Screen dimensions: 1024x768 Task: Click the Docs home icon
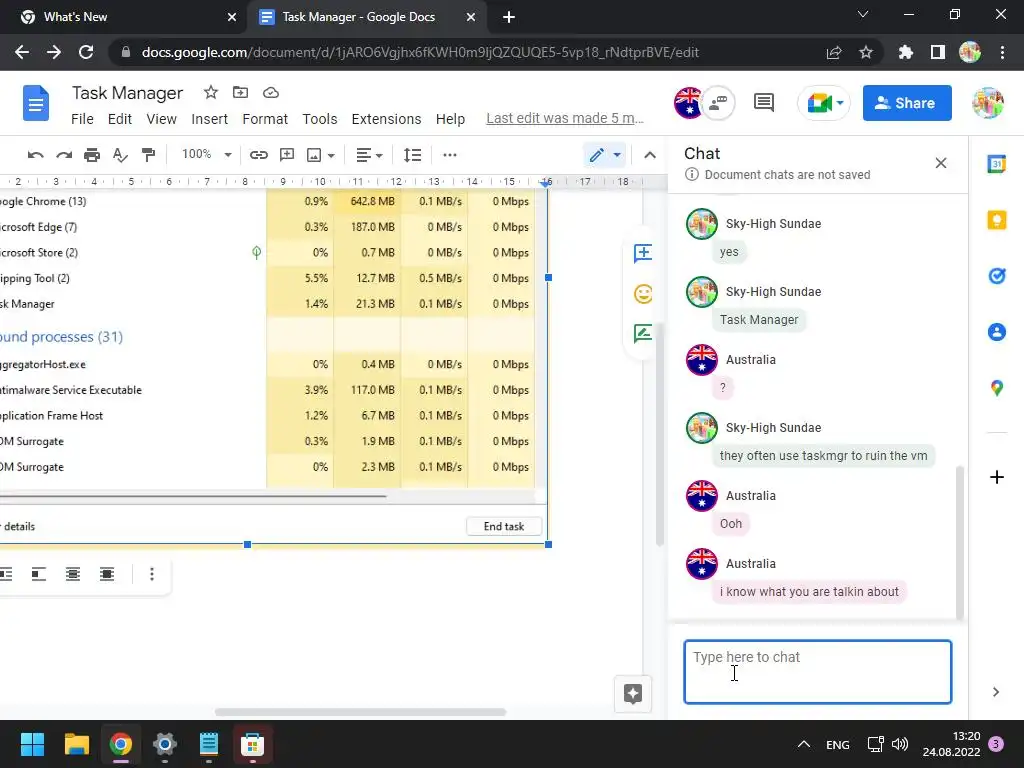coord(36,103)
